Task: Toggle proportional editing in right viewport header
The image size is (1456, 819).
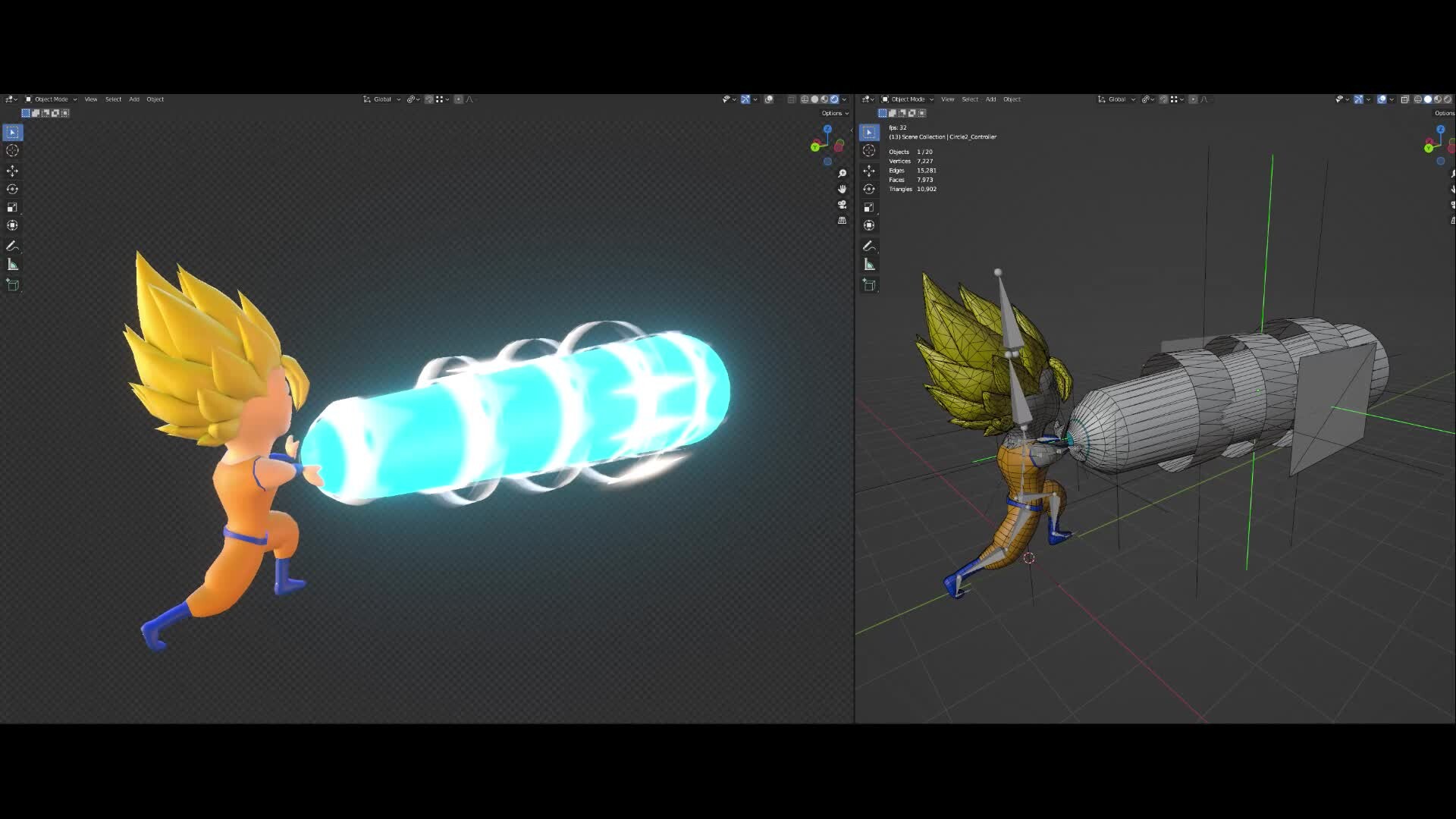Action: pos(1193,99)
